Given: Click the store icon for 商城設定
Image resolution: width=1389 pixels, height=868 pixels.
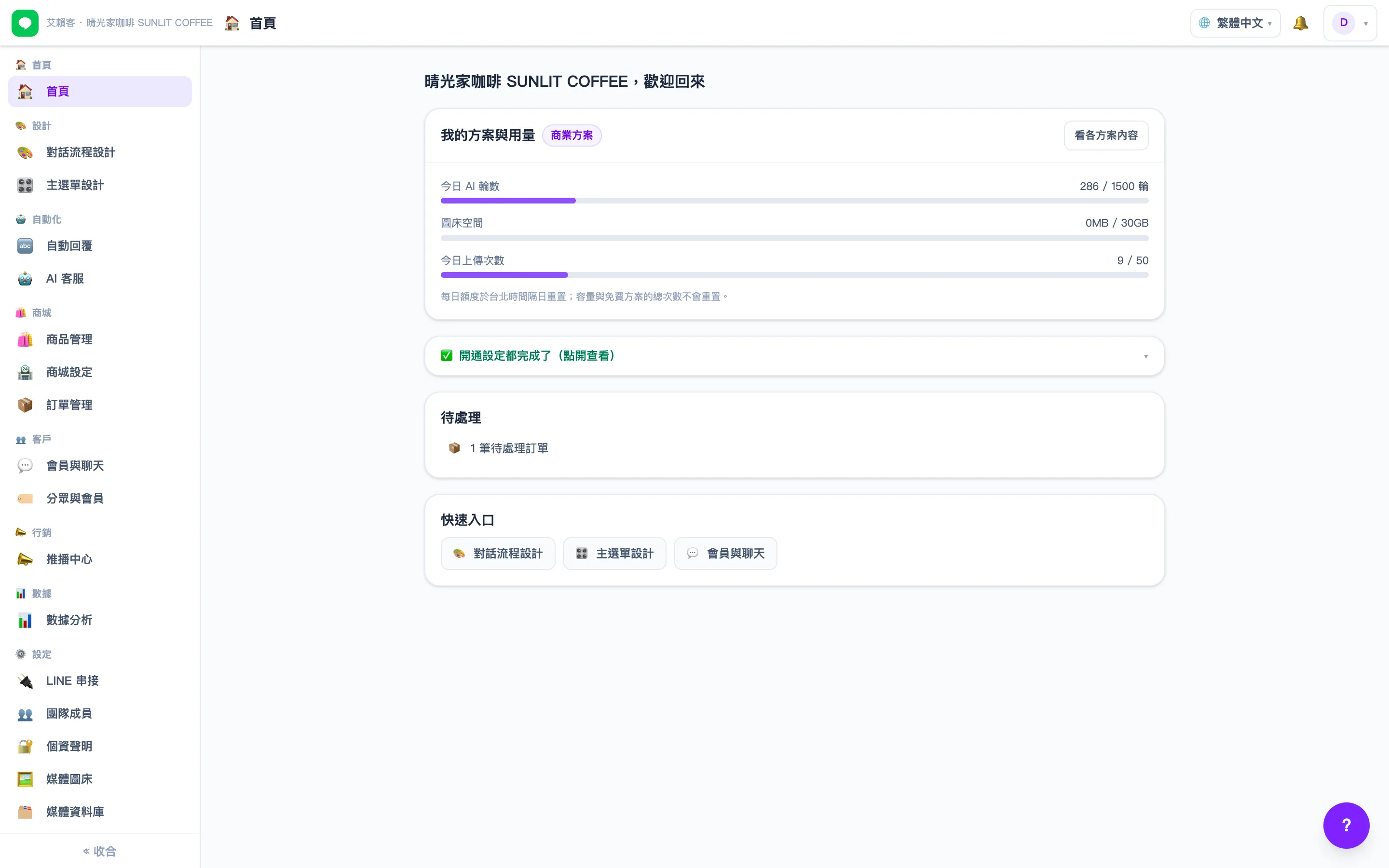Looking at the screenshot, I should click(25, 372).
